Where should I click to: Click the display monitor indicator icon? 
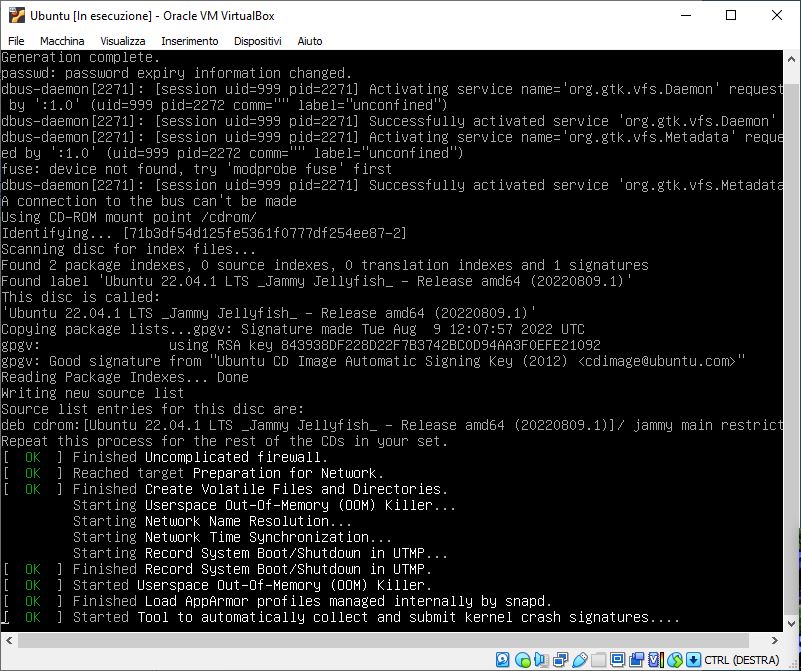pos(617,660)
